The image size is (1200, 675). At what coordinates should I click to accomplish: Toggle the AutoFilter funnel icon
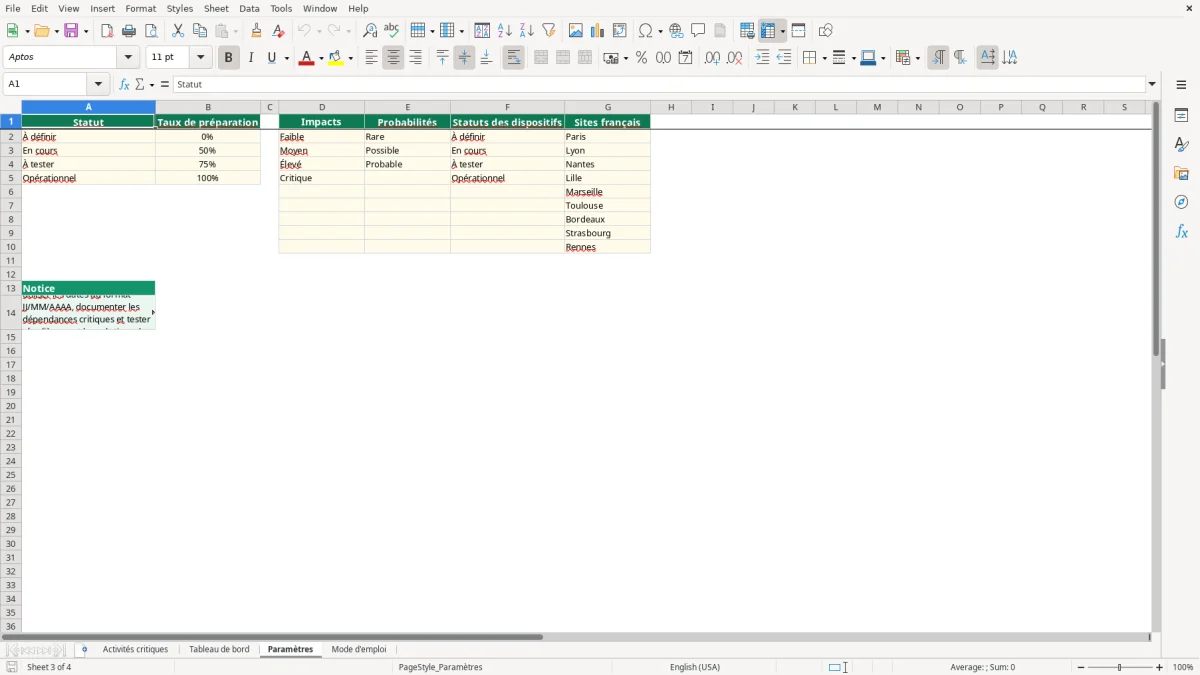549,31
